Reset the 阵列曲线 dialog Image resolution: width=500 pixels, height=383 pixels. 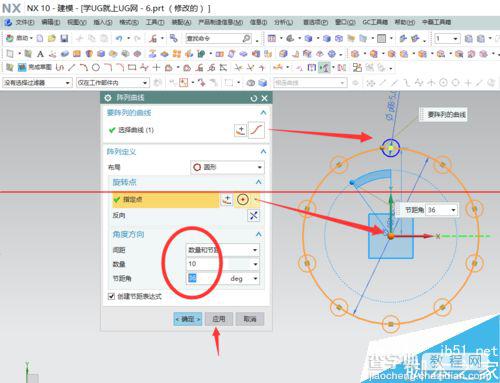tap(254, 98)
